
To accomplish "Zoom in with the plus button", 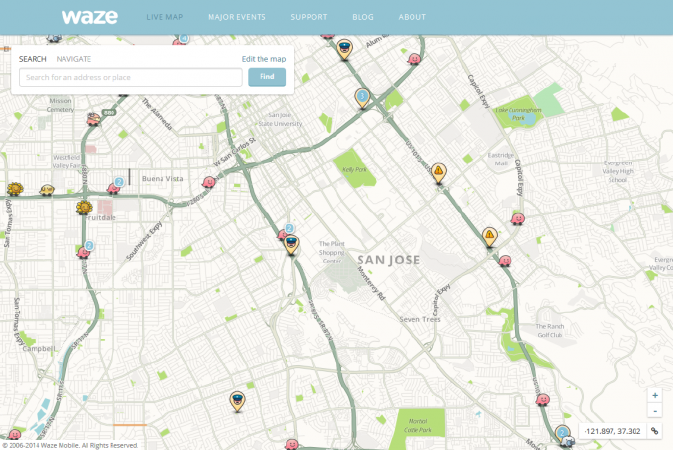I will pos(655,395).
